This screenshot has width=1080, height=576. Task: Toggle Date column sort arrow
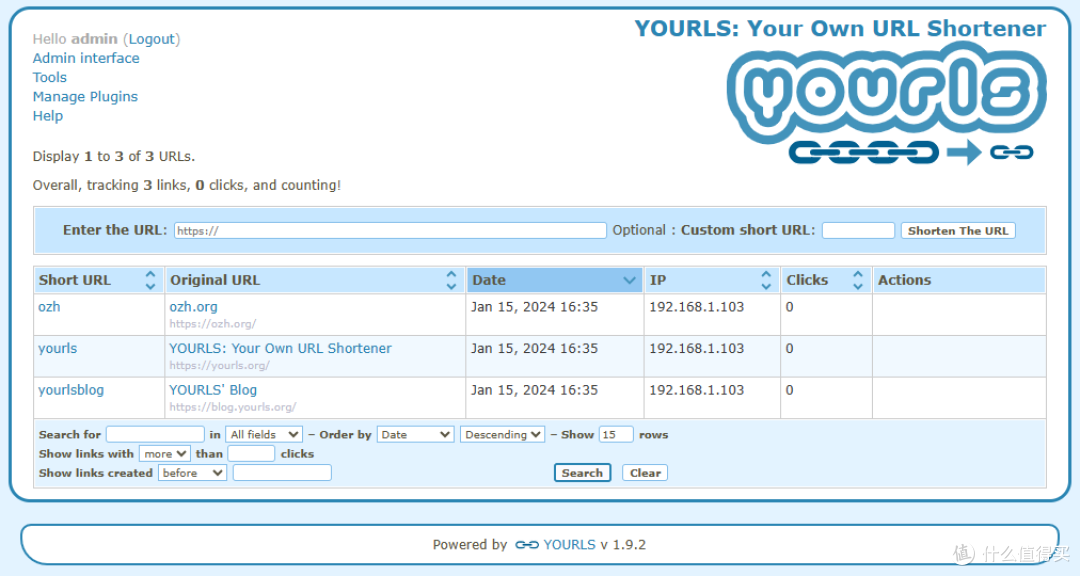[630, 281]
